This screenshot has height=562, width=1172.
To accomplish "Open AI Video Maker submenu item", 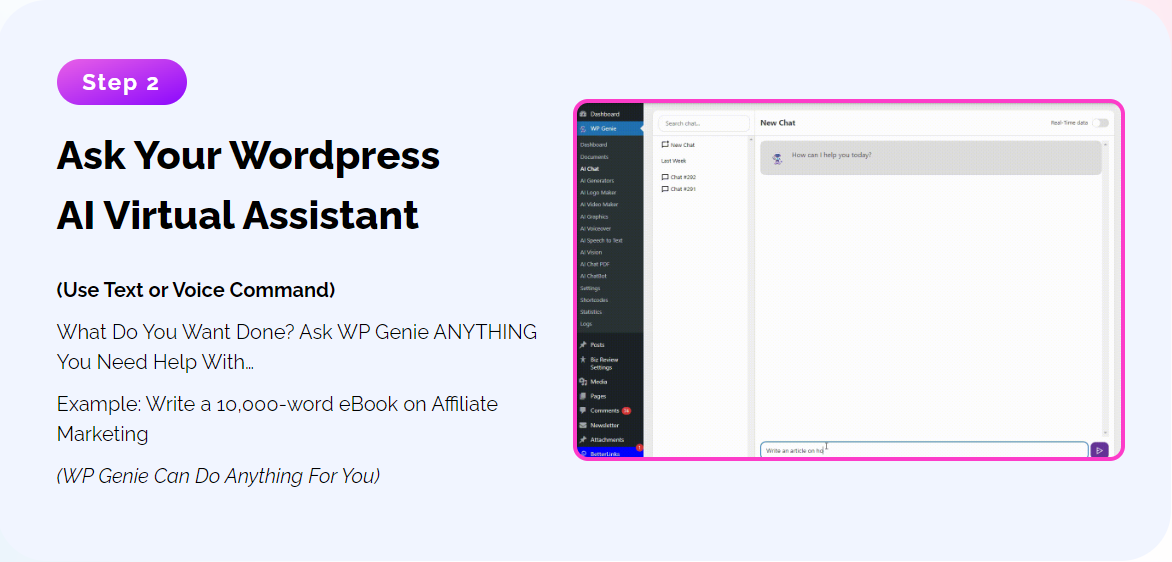I will point(599,204).
